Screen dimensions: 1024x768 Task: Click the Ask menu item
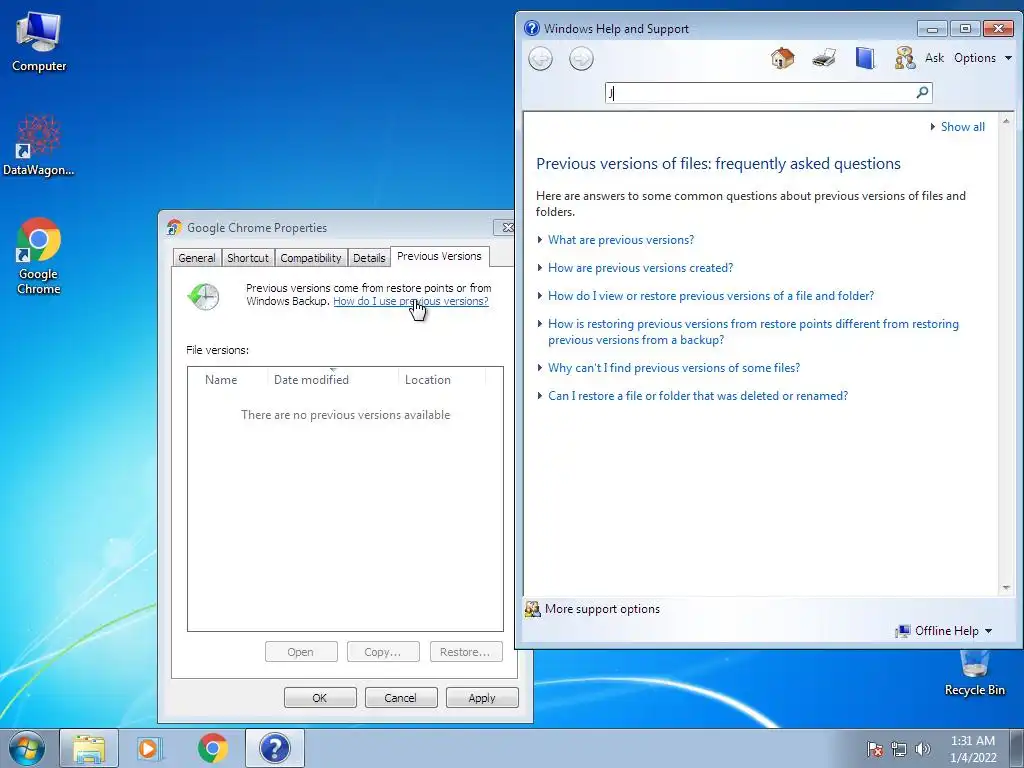[x=934, y=58]
